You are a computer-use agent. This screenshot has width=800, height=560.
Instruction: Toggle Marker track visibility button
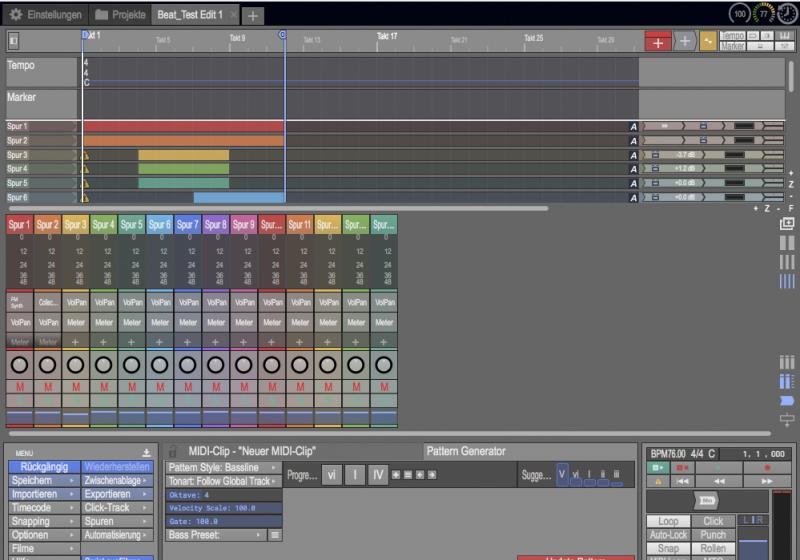[x=732, y=46]
